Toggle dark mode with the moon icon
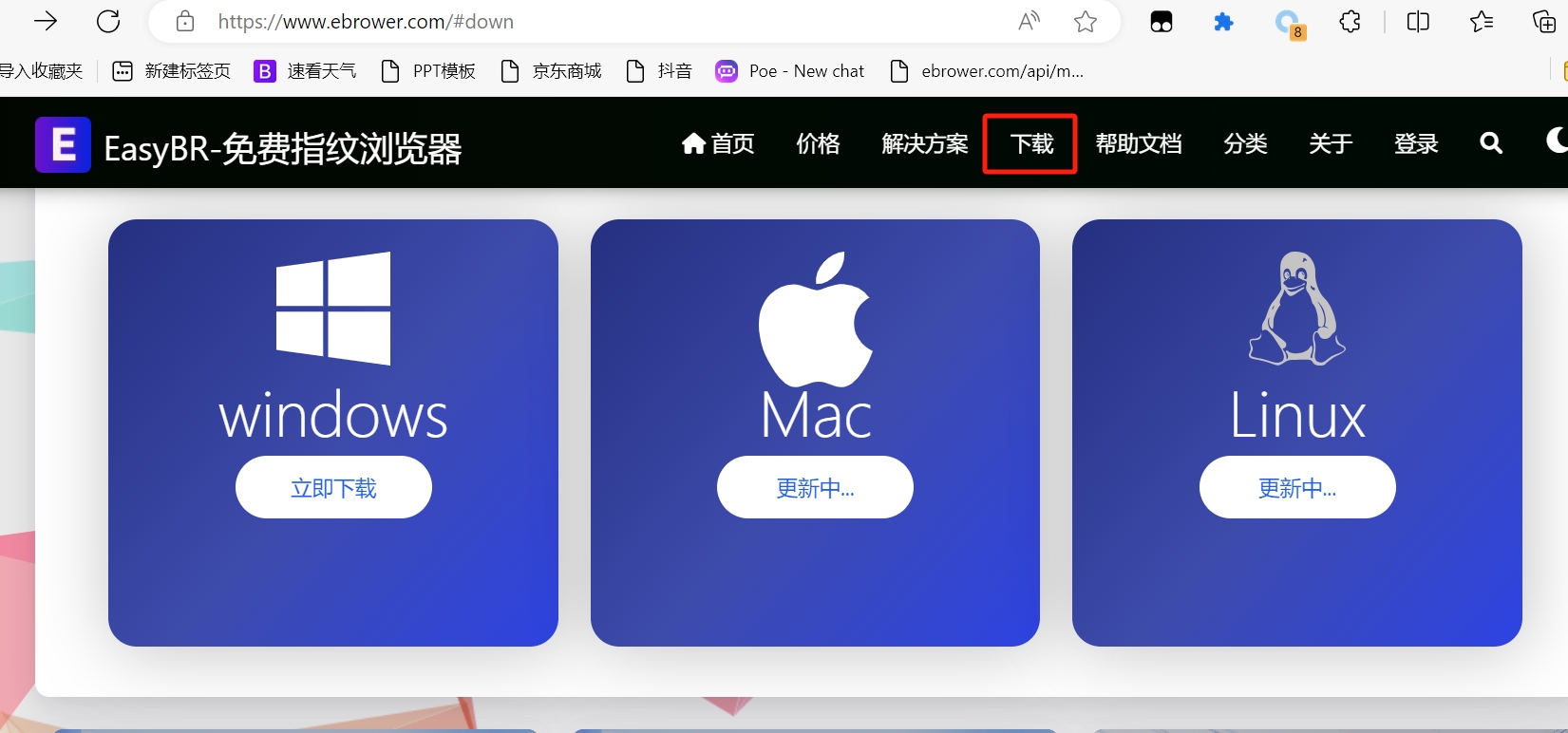The width and height of the screenshot is (1568, 733). [x=1558, y=141]
